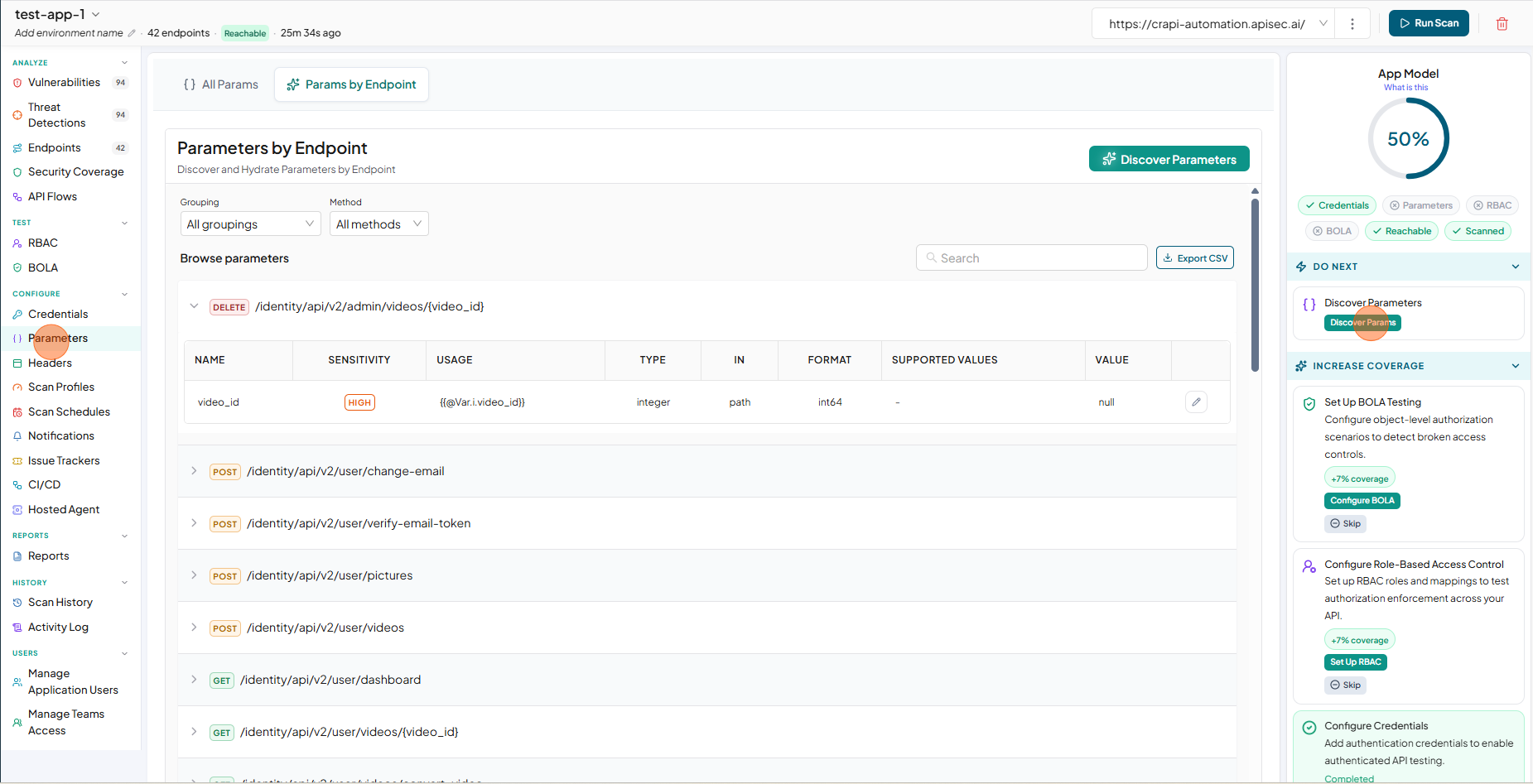Click the CI/CD sidebar icon
Viewport: 1533px width, 784px height.
(x=17, y=485)
